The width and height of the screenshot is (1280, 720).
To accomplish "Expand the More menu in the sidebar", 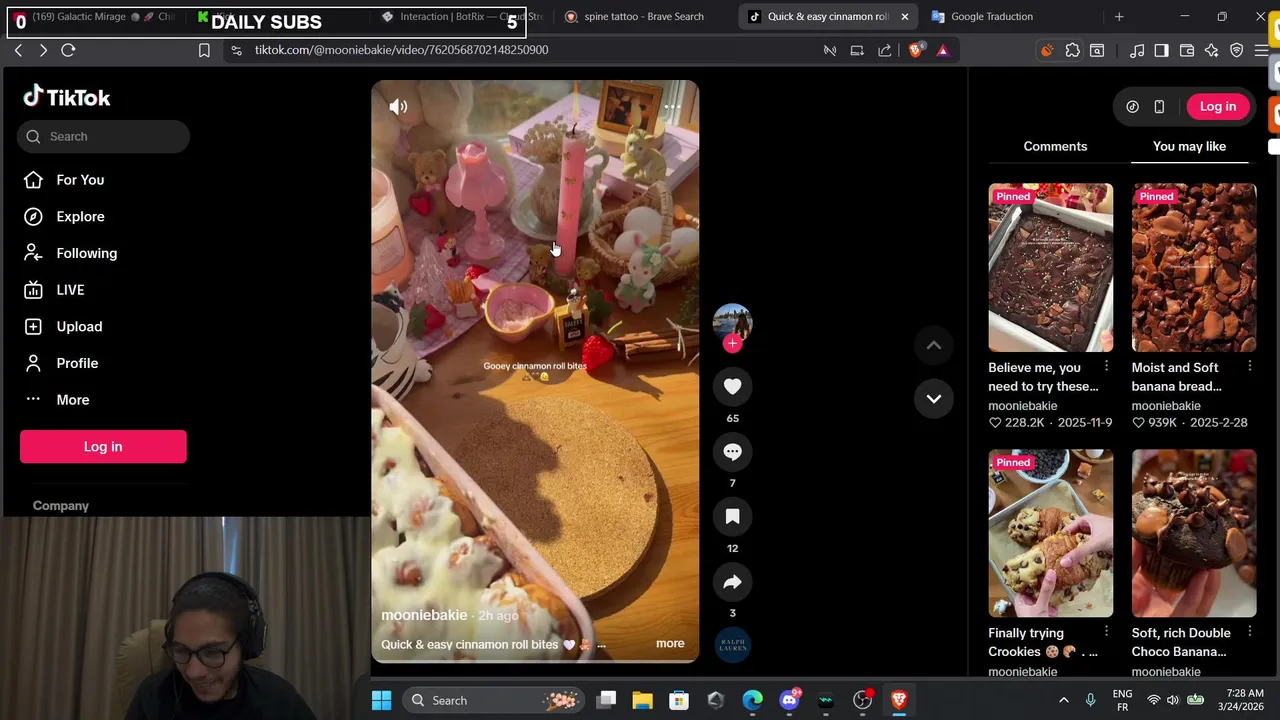I will 72,400.
